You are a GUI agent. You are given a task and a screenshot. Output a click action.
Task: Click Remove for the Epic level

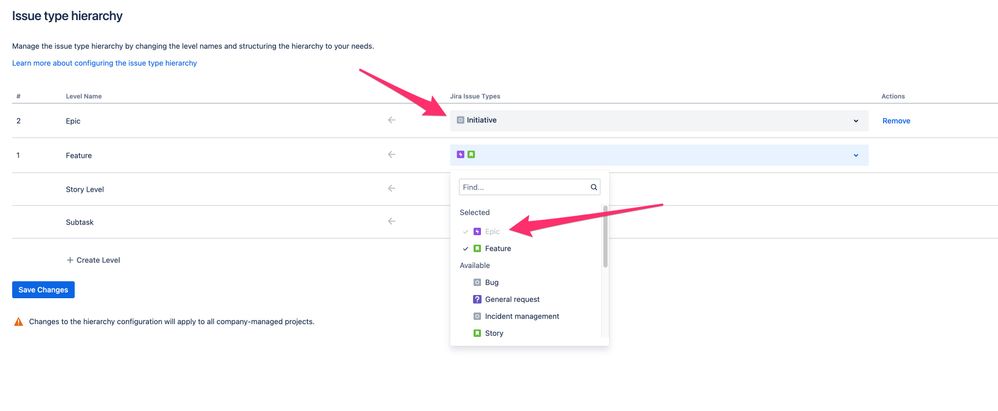[896, 121]
